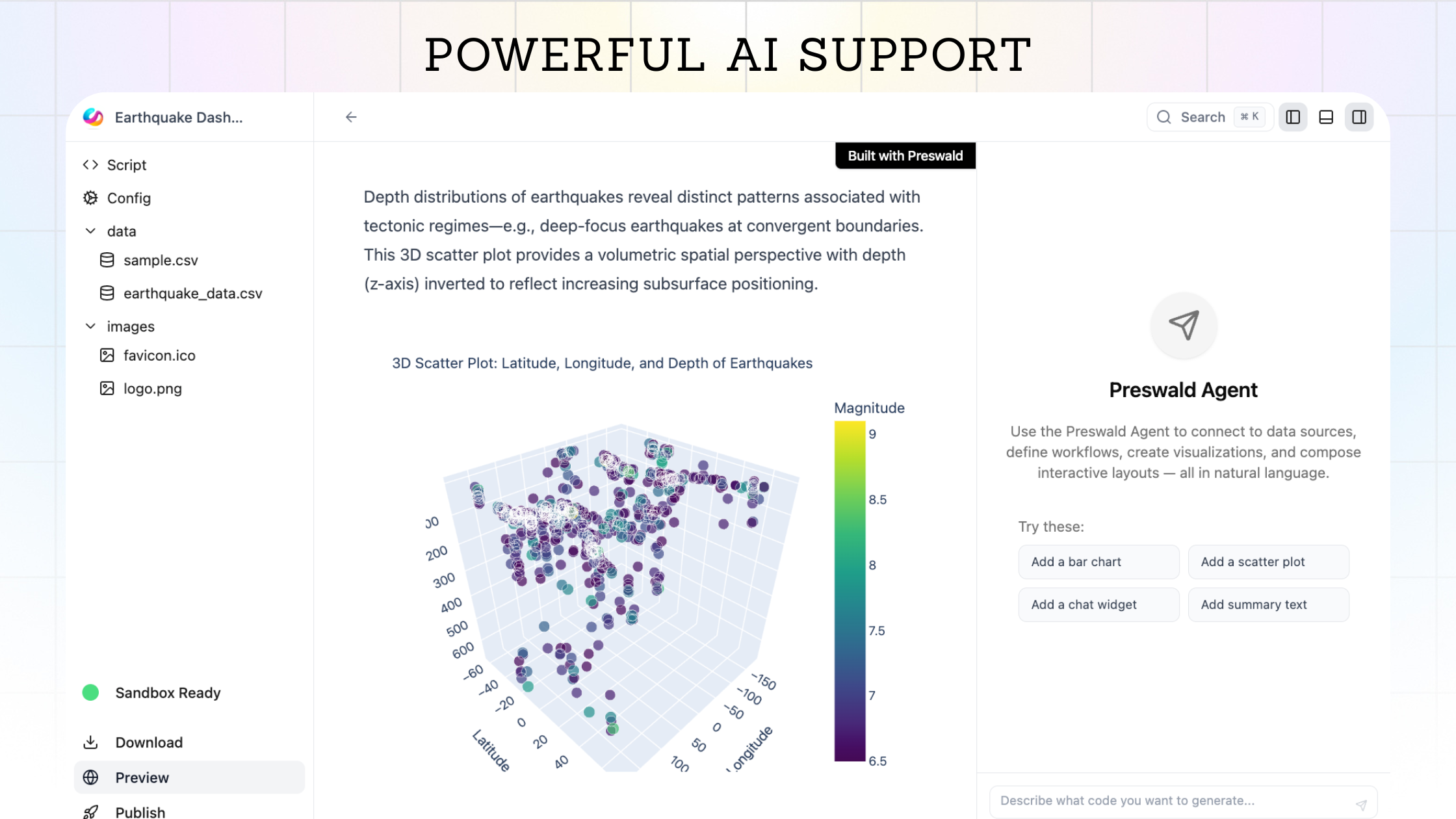Click Publish in the sidebar
The height and width of the screenshot is (819, 1456).
pos(140,812)
